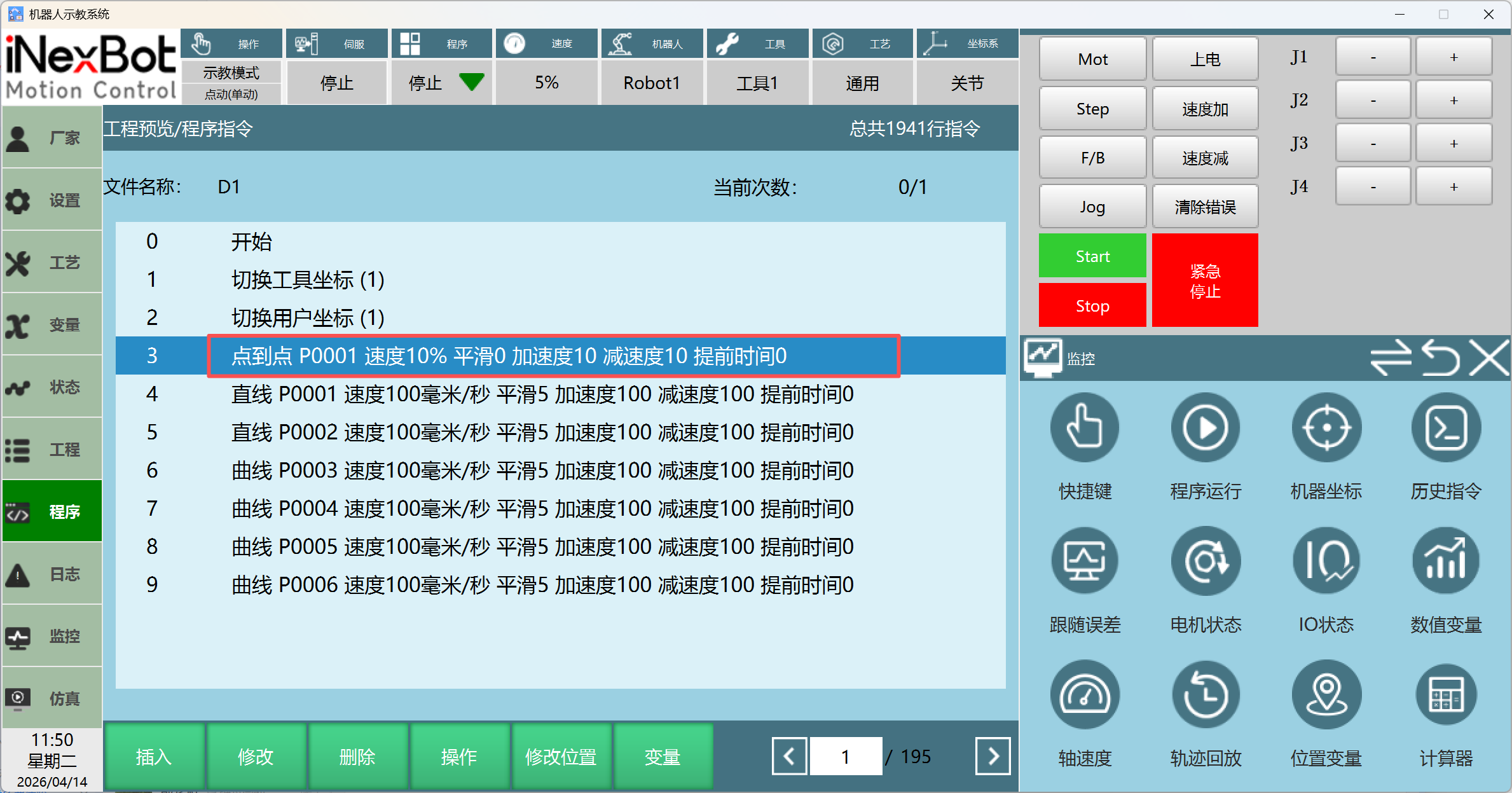Click the page number input field
The width and height of the screenshot is (1512, 793).
[x=845, y=756]
